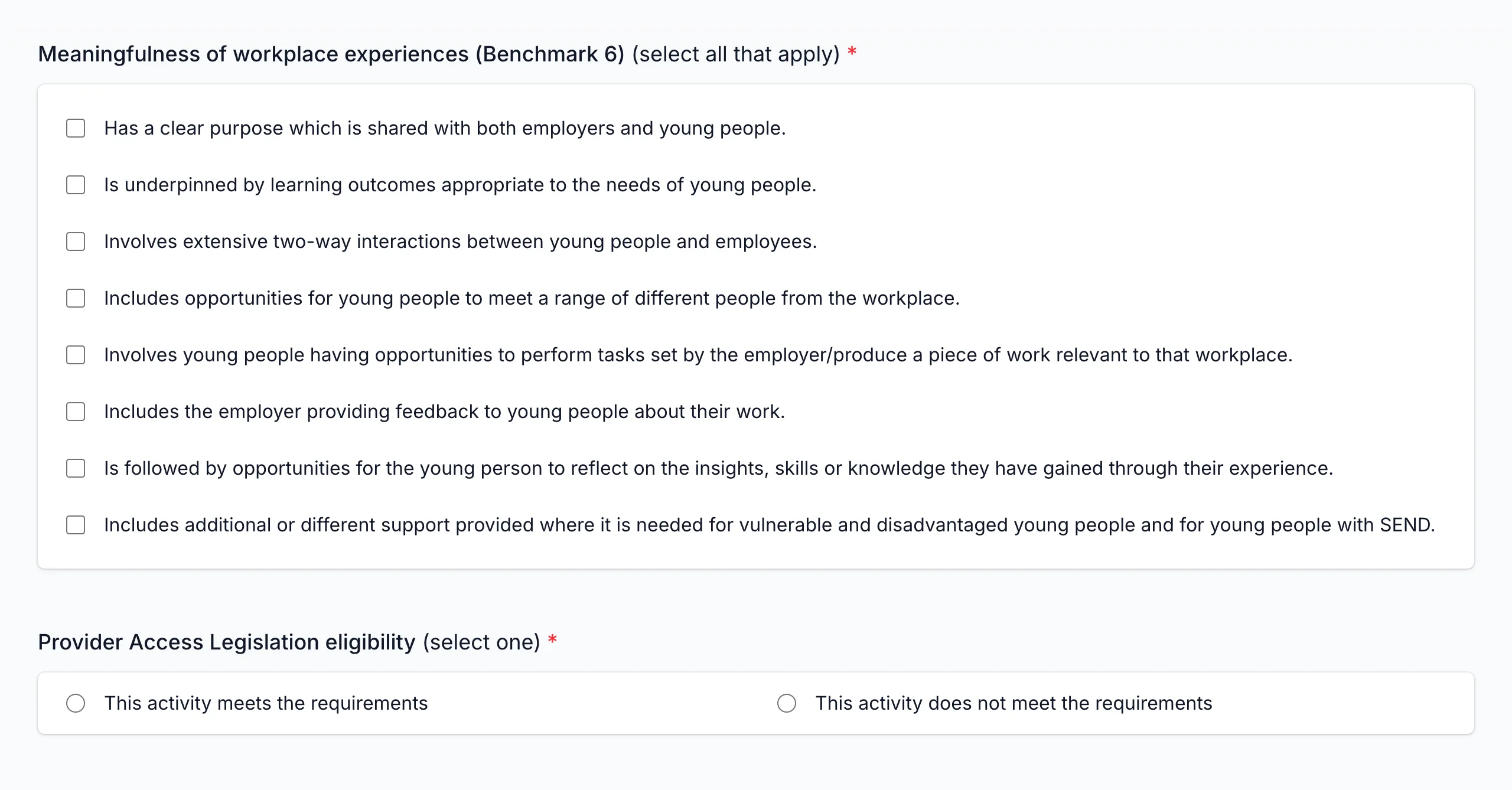The width and height of the screenshot is (1512, 790).
Task: Click the 'Involves extensive two-way interactions' label
Action: (x=461, y=241)
